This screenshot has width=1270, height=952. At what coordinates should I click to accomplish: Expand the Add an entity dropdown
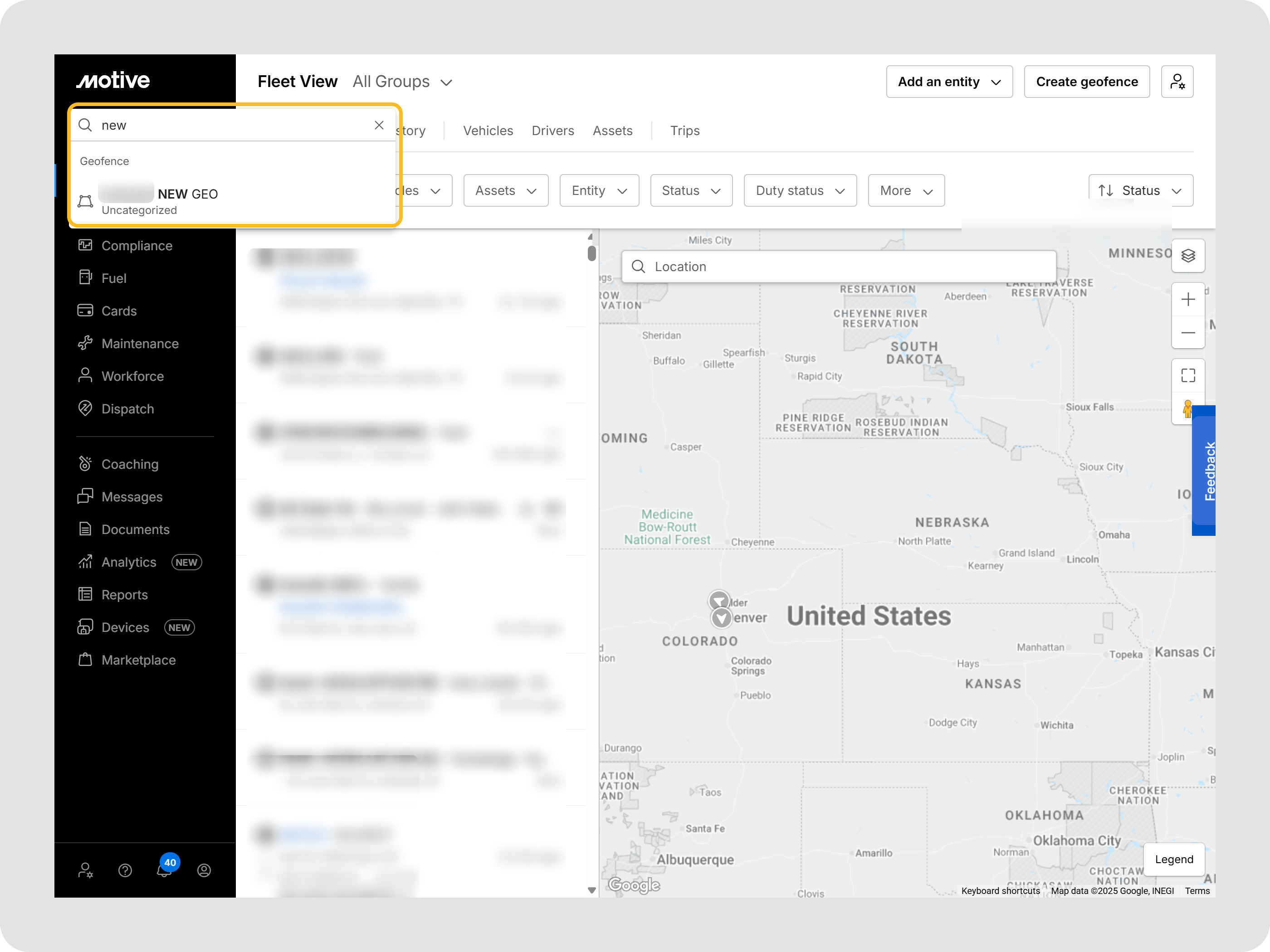948,82
